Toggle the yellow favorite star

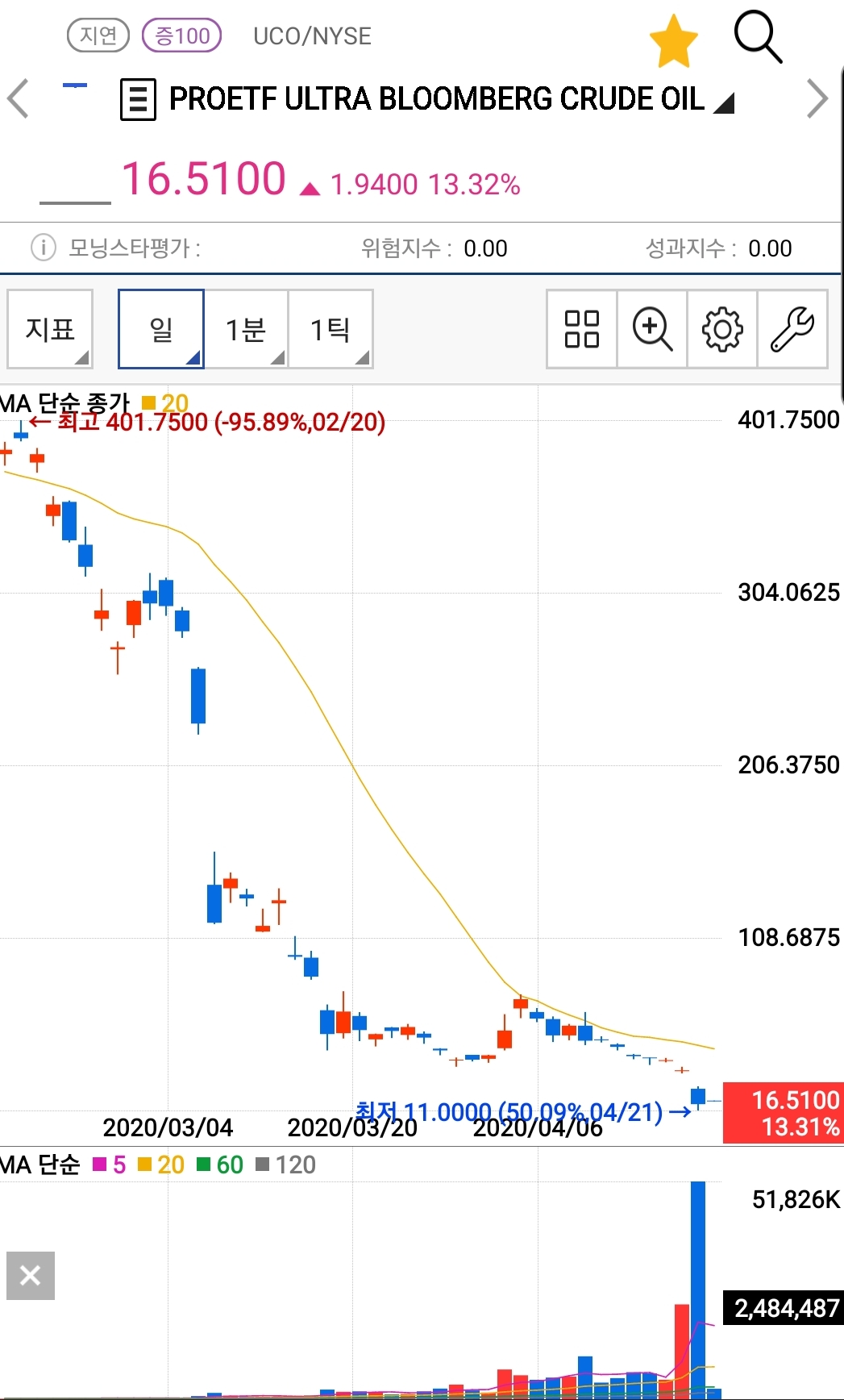coord(673,41)
